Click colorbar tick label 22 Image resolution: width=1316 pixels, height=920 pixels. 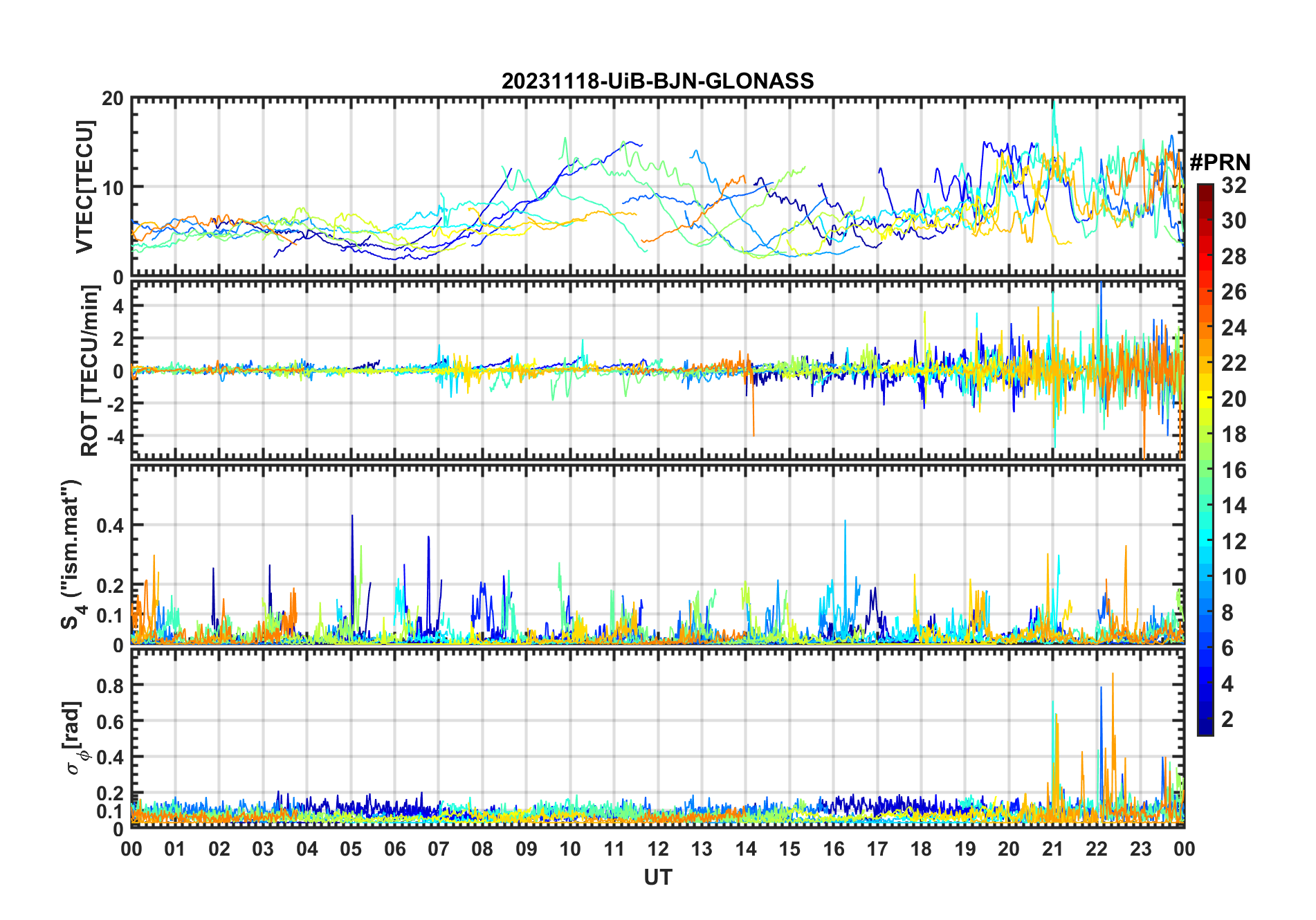pos(1234,363)
